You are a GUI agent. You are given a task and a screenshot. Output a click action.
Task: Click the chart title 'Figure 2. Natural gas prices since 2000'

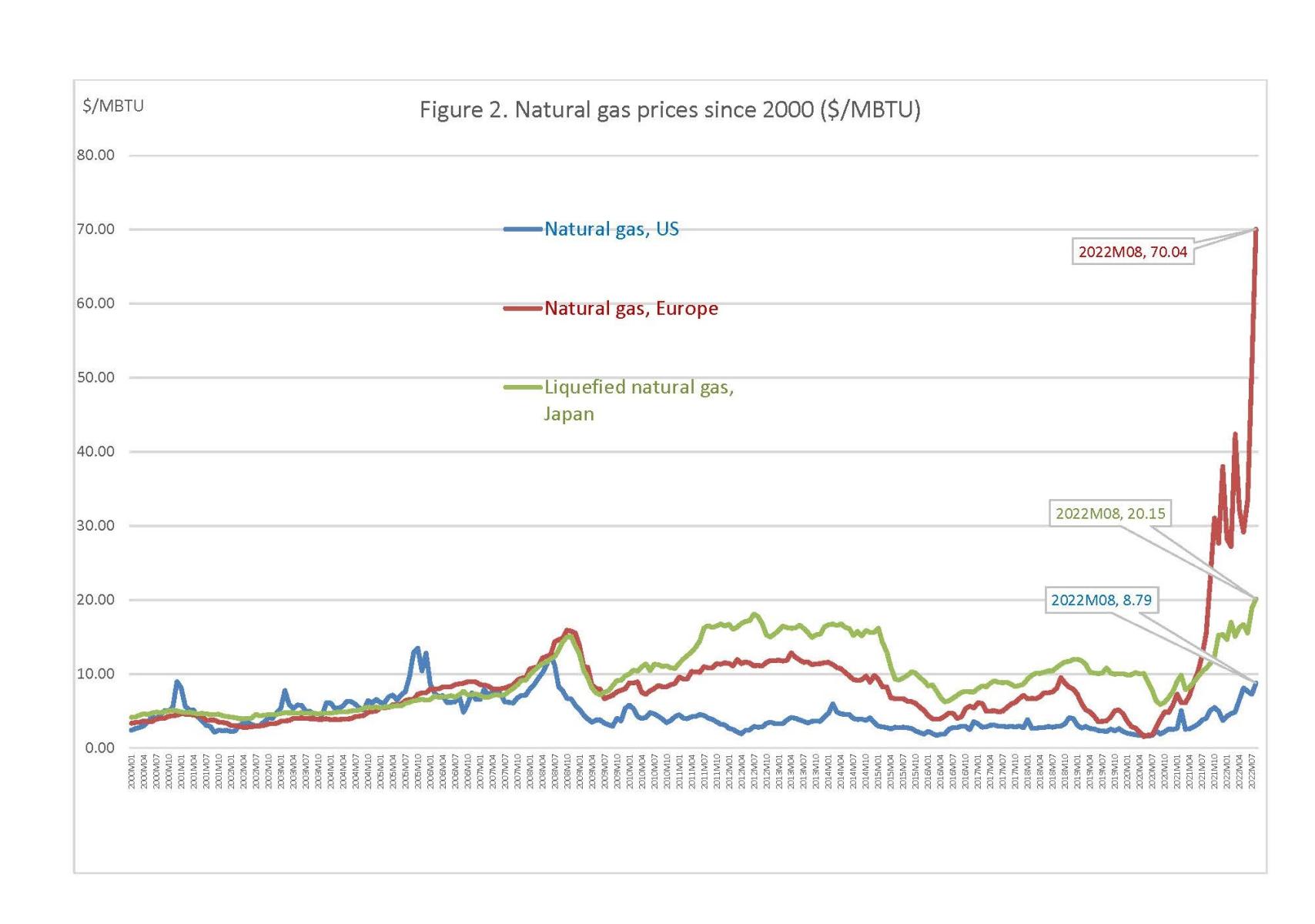(670, 109)
